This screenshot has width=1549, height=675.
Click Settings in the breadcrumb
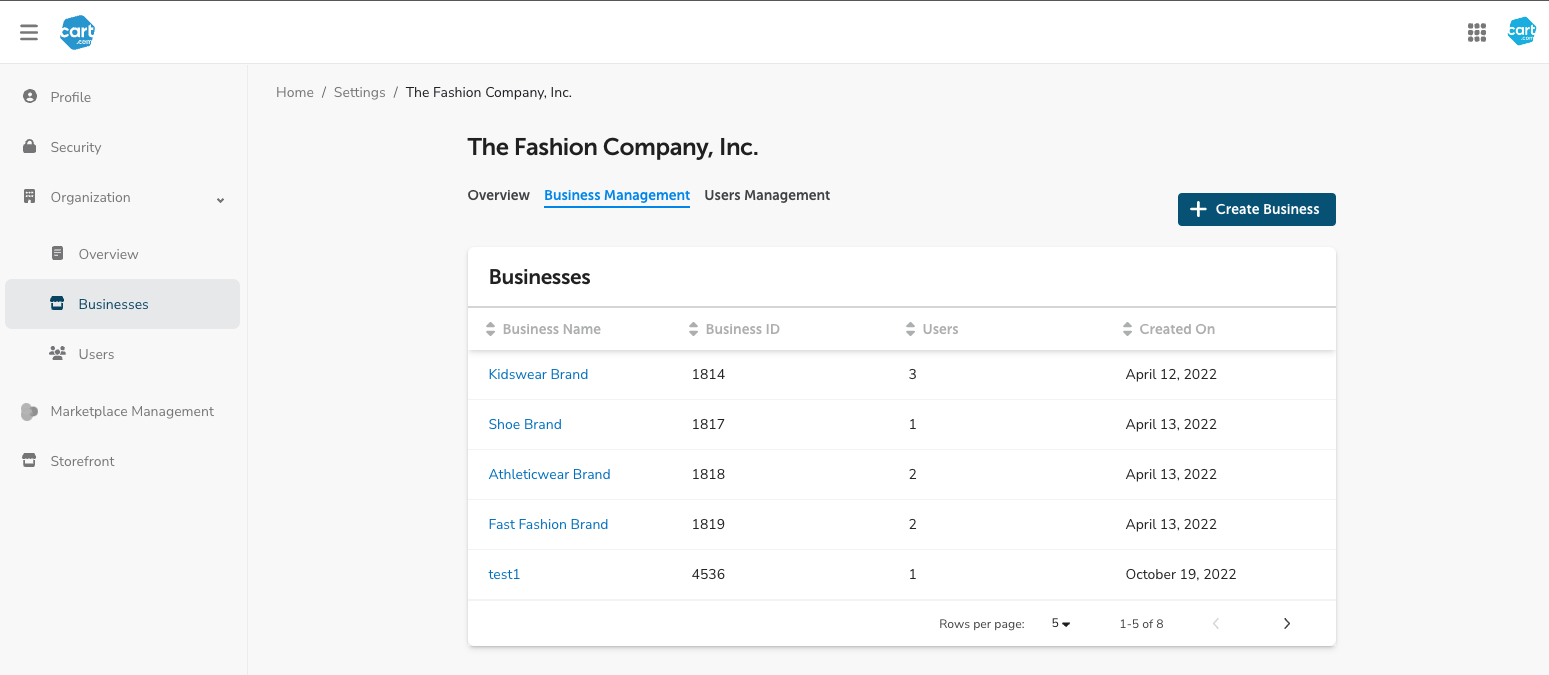[x=359, y=92]
